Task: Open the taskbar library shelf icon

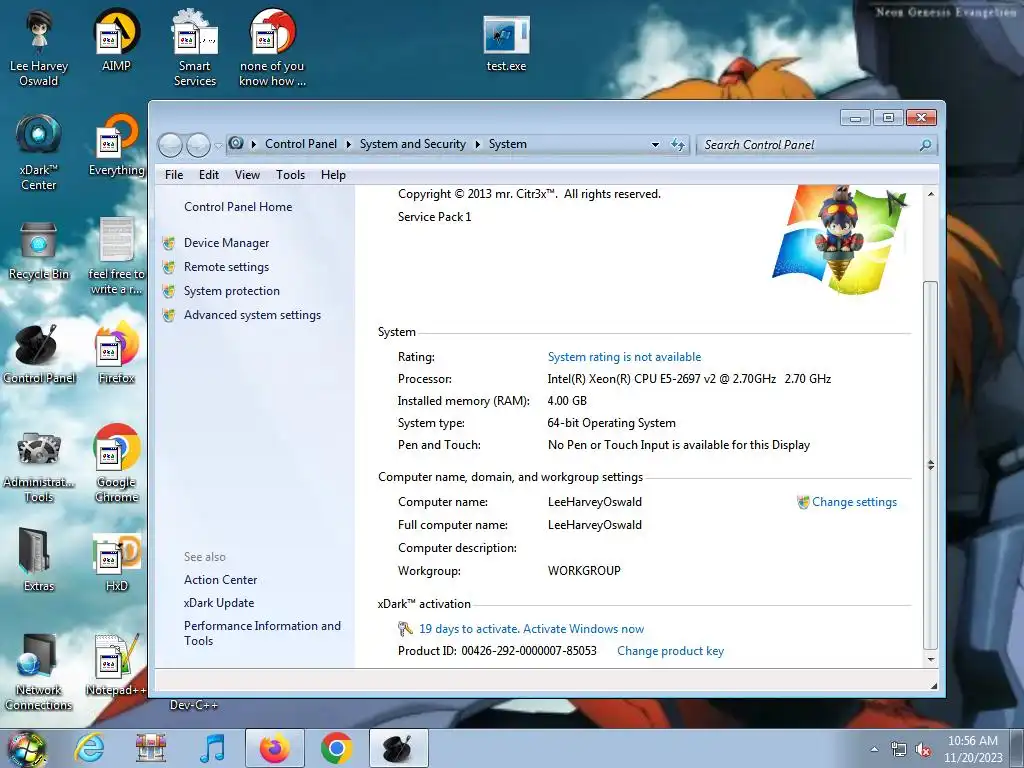Action: point(151,748)
